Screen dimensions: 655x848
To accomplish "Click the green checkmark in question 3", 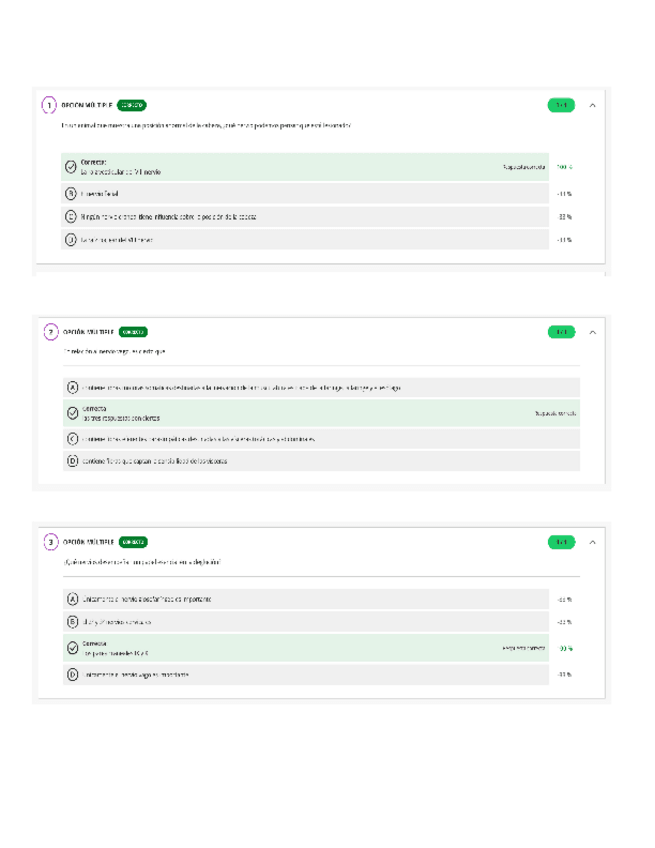I will pyautogui.click(x=72, y=647).
